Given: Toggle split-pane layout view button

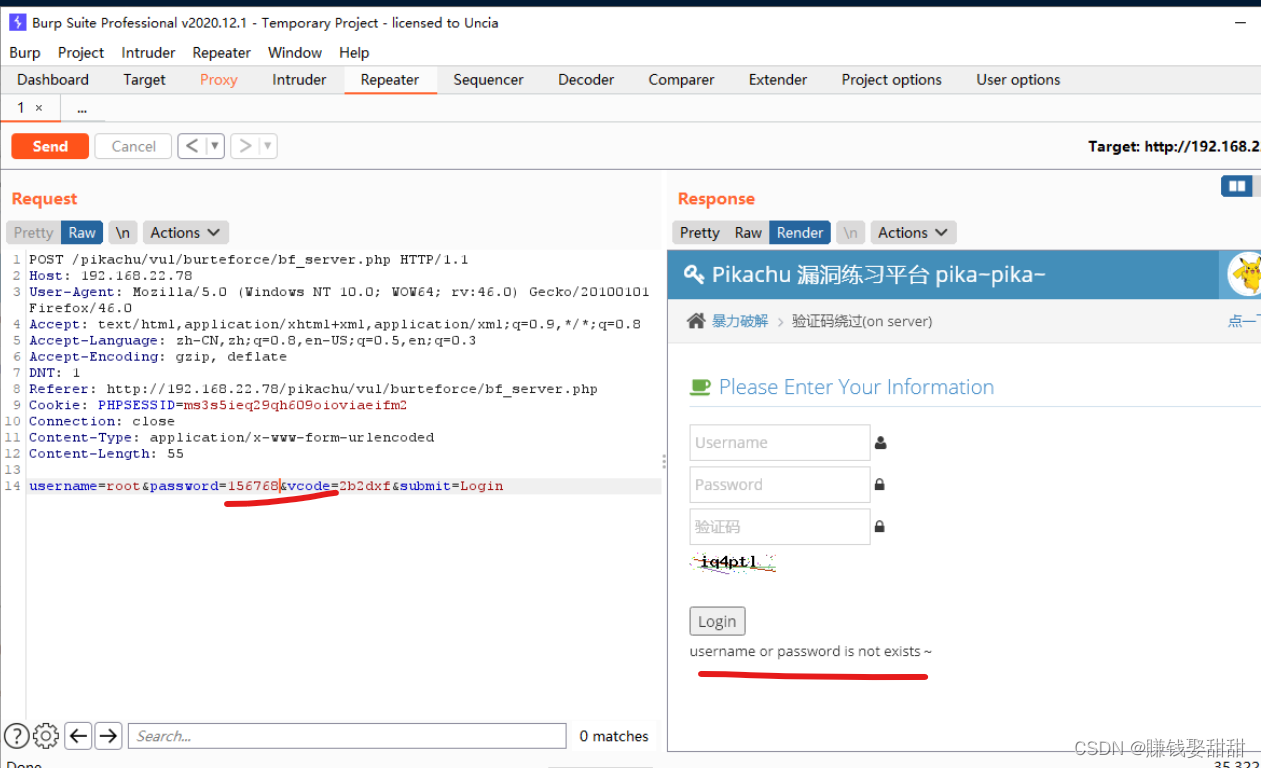Looking at the screenshot, I should [x=1237, y=186].
